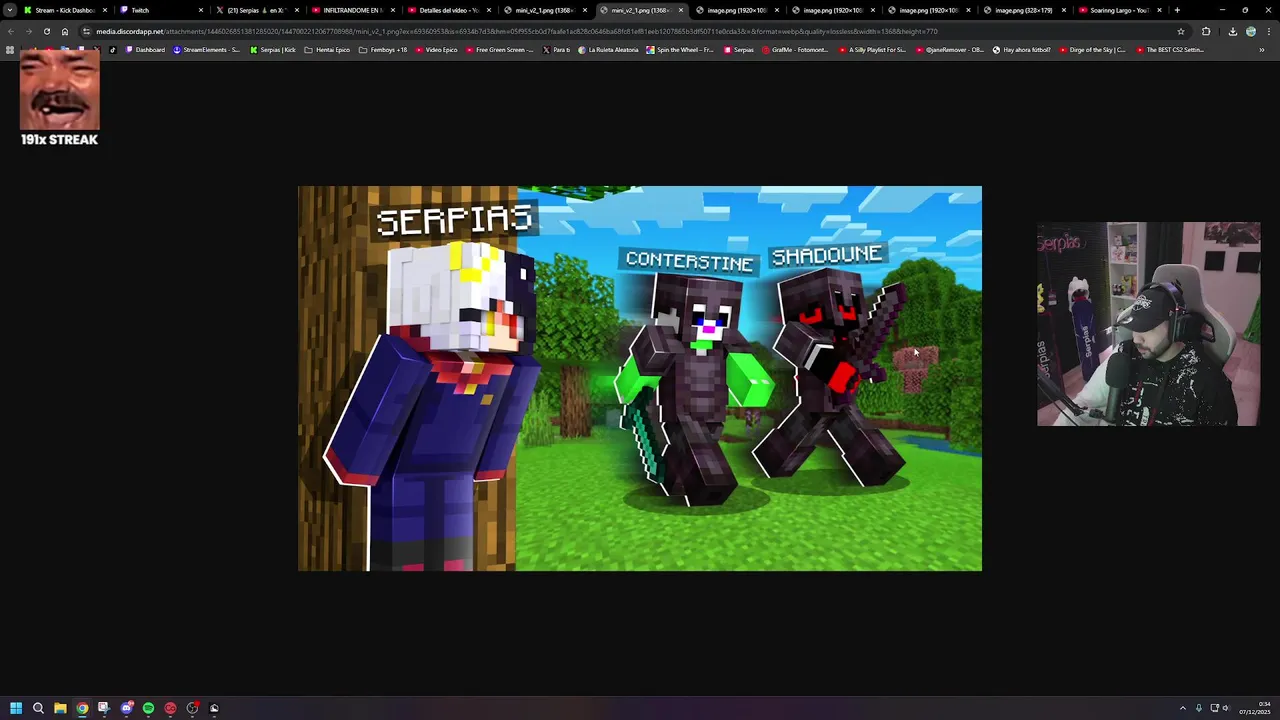Open the Chrome three-dot menu
The image size is (1280, 720).
coord(1268,31)
